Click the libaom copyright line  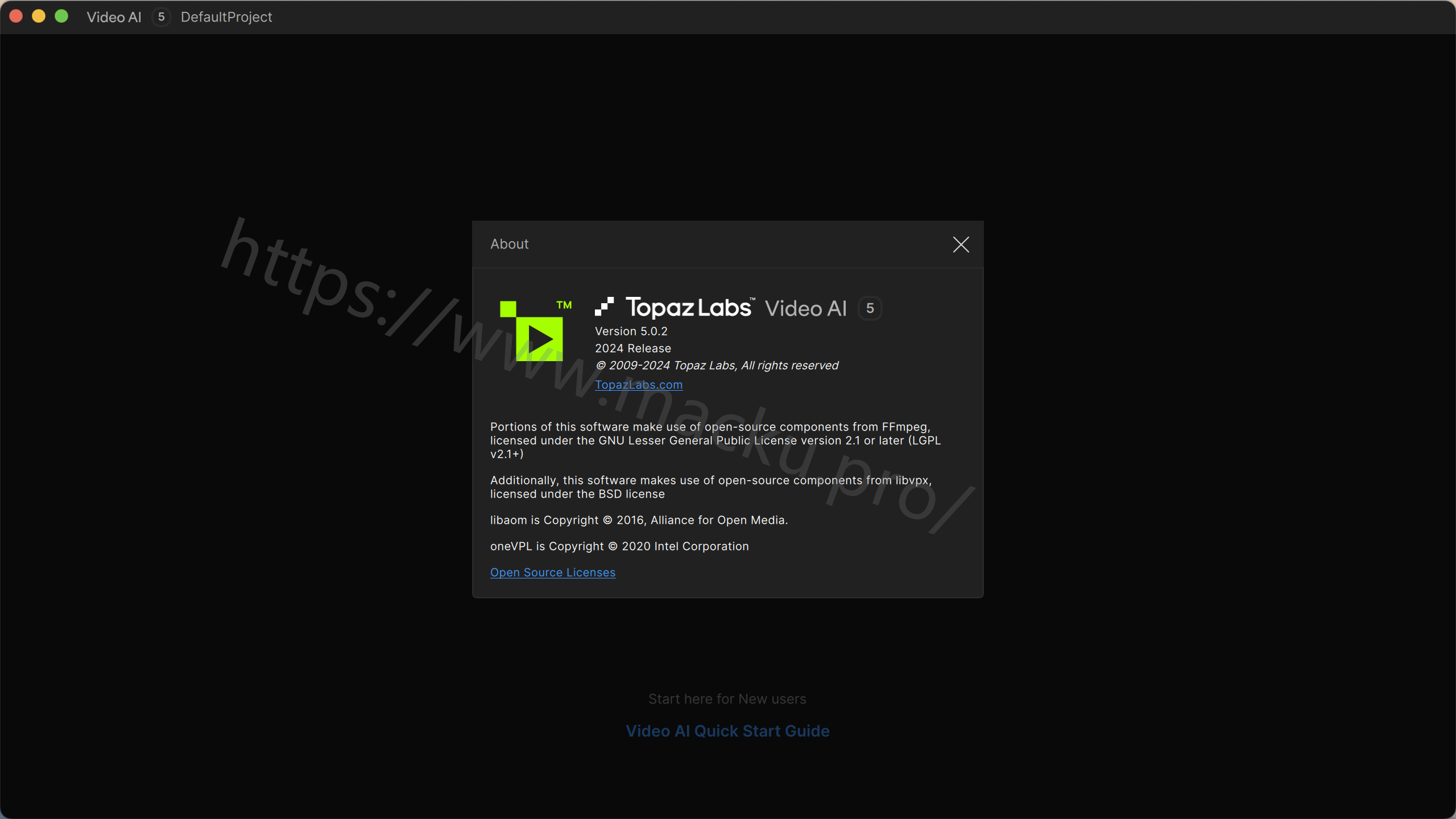point(639,520)
